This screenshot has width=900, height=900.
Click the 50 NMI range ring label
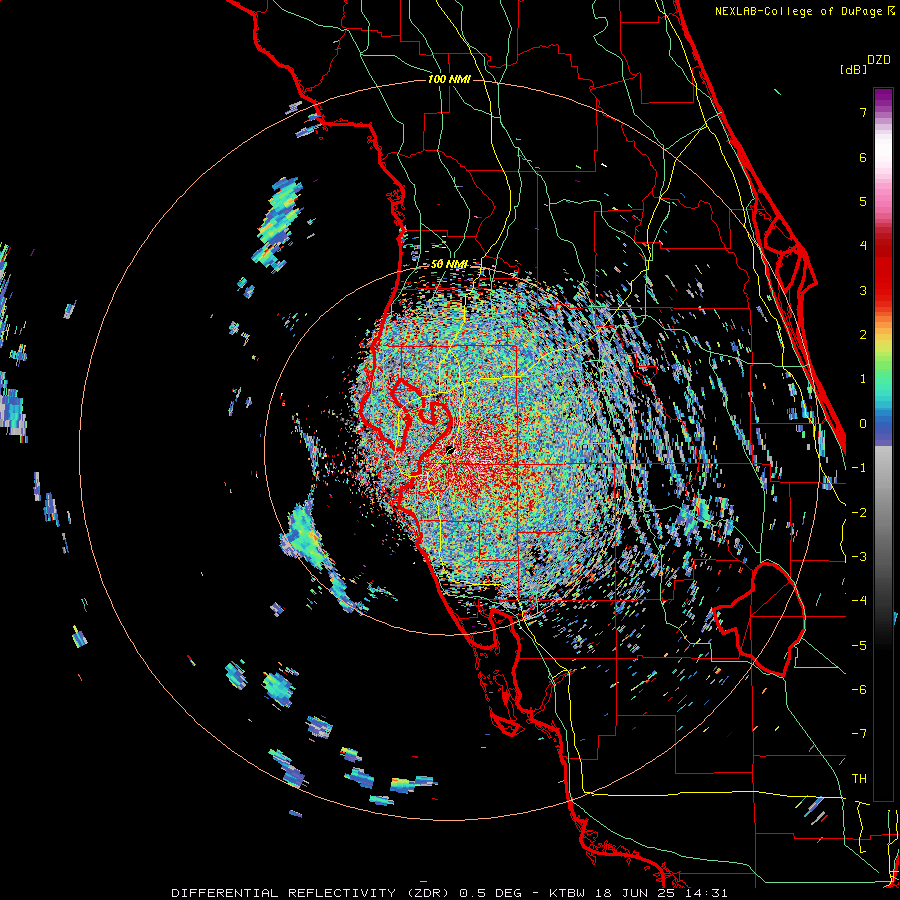tap(449, 264)
